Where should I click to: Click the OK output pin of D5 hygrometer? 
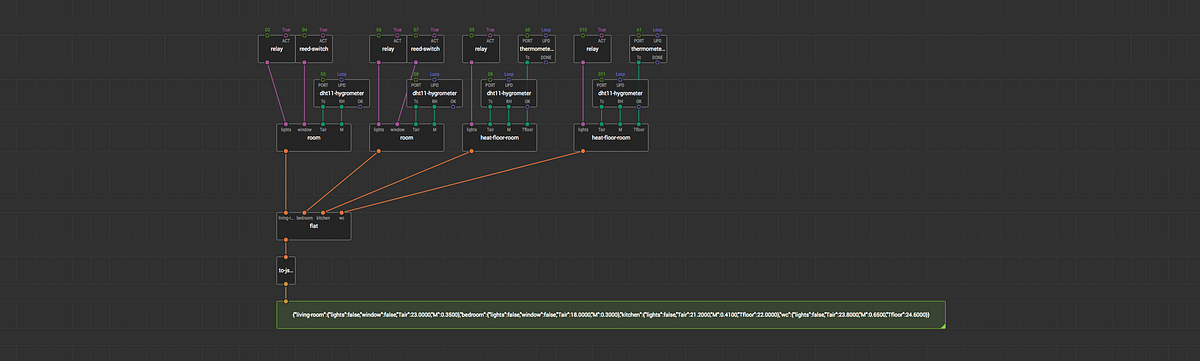[x=361, y=106]
